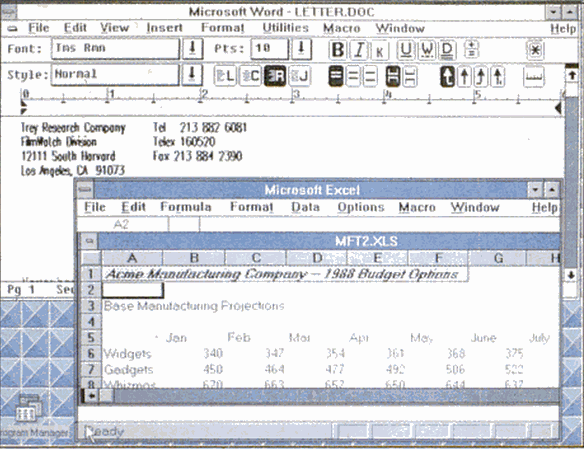Screen dimensions: 584x449
Task: Open the Word document control menu box
Action: click(12, 29)
